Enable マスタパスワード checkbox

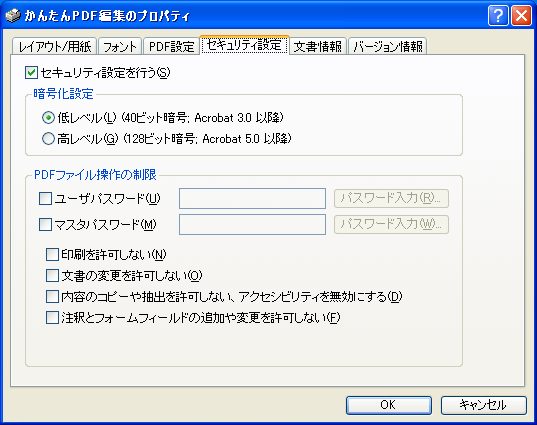click(46, 225)
